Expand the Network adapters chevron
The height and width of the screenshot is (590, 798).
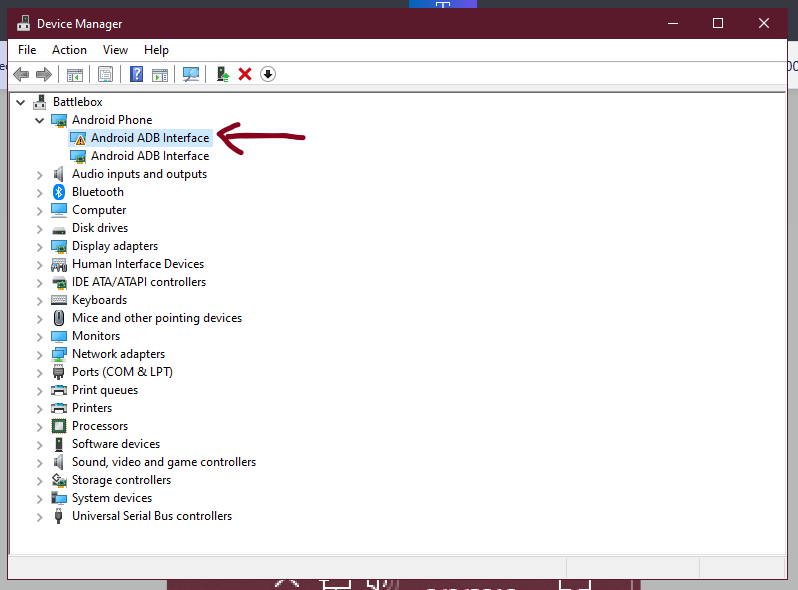click(x=39, y=355)
